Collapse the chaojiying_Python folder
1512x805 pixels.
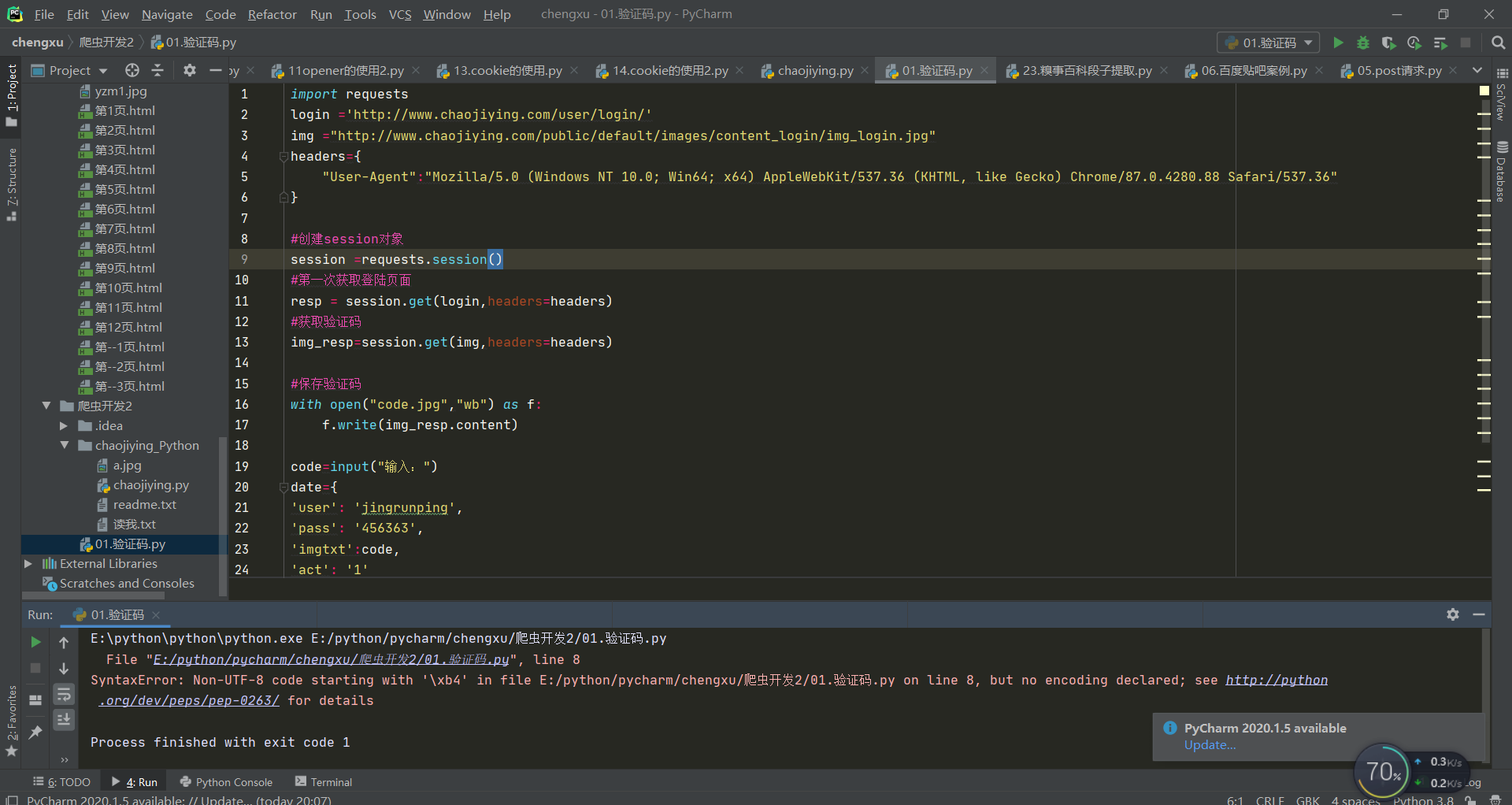tap(65, 445)
